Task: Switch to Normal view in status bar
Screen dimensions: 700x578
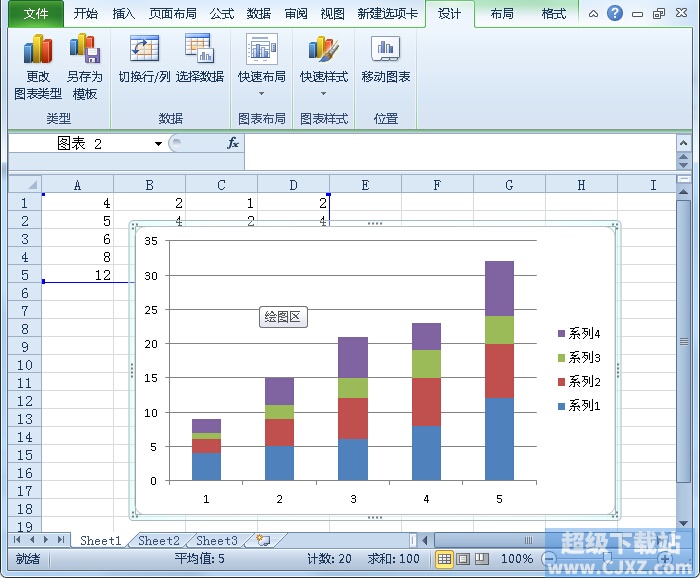Action: tap(444, 558)
